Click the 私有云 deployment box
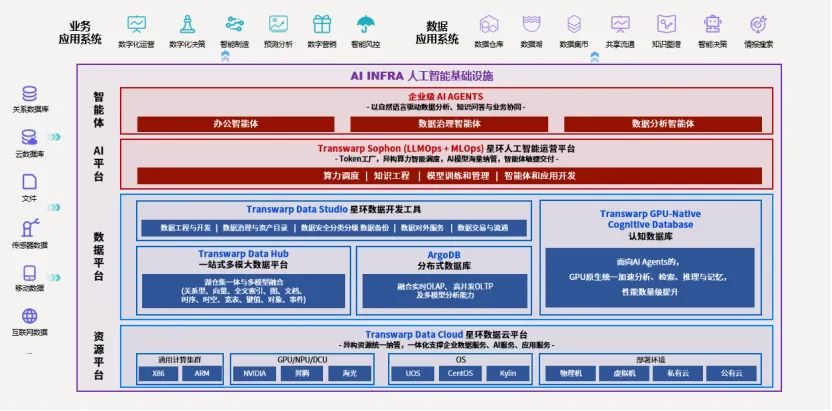The width and height of the screenshot is (832, 411). 678,373
